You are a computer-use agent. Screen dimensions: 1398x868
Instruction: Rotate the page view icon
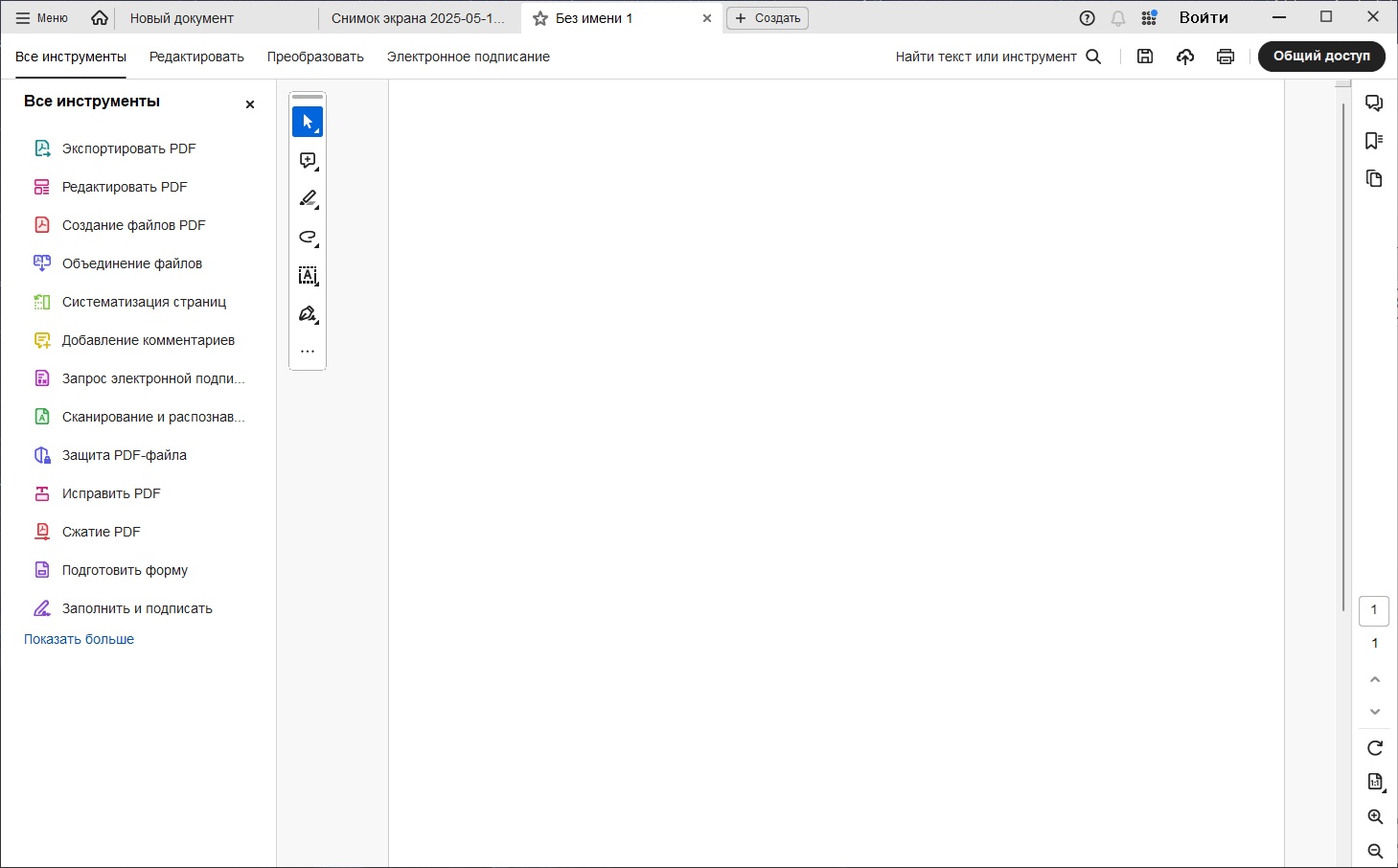pyautogui.click(x=1375, y=748)
